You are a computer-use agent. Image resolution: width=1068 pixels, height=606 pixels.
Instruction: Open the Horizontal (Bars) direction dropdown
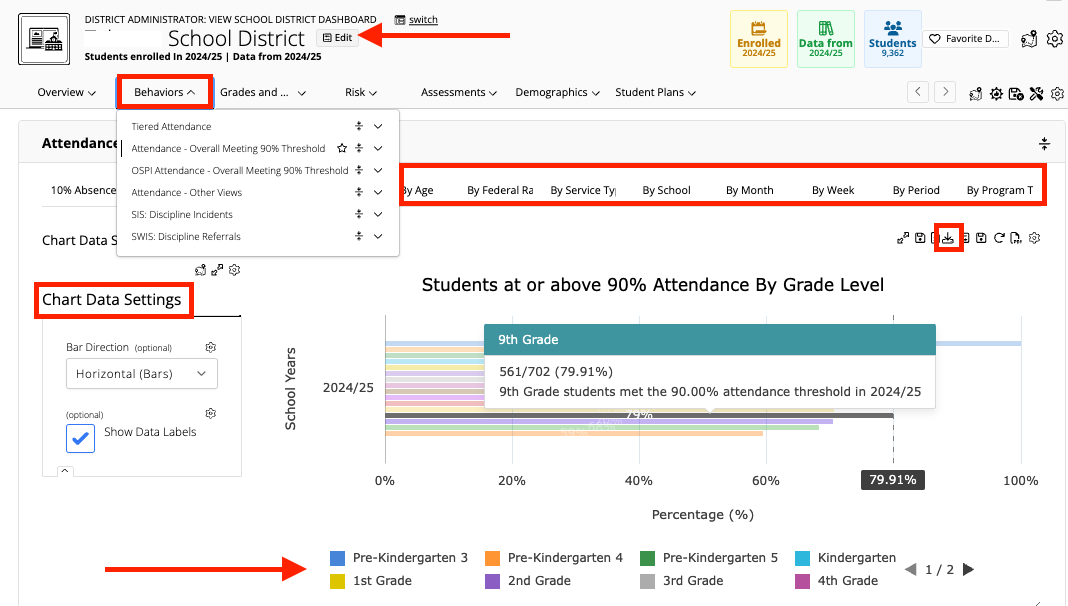[x=141, y=373]
